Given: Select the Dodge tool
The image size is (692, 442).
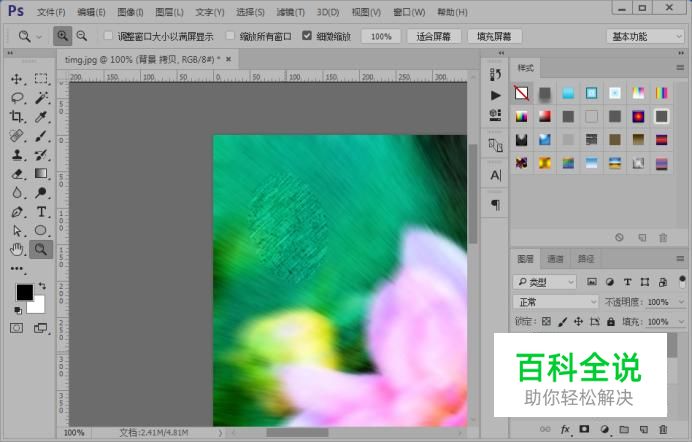Looking at the screenshot, I should pyautogui.click(x=41, y=192).
